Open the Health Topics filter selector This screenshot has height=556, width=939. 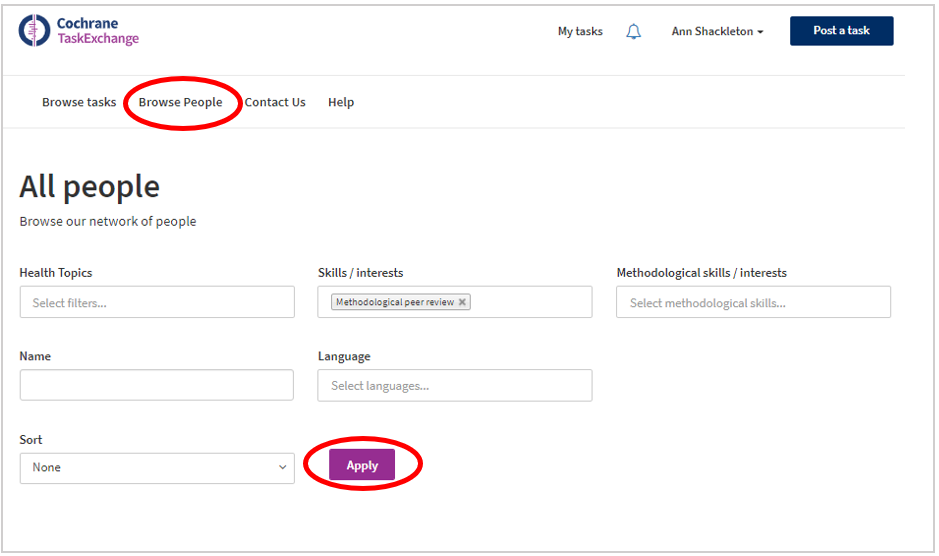point(157,302)
